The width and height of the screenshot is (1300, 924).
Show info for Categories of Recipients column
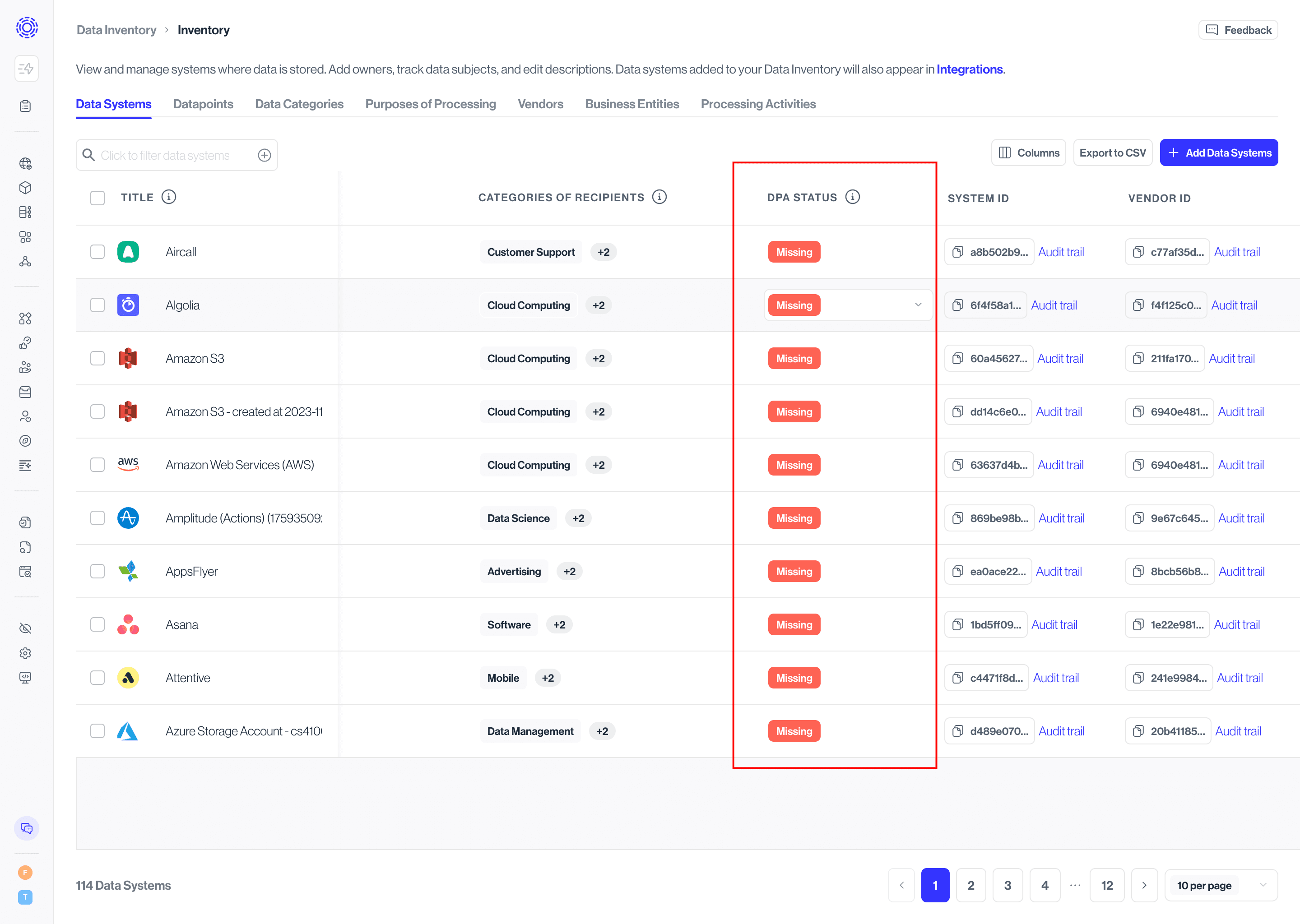pos(659,197)
